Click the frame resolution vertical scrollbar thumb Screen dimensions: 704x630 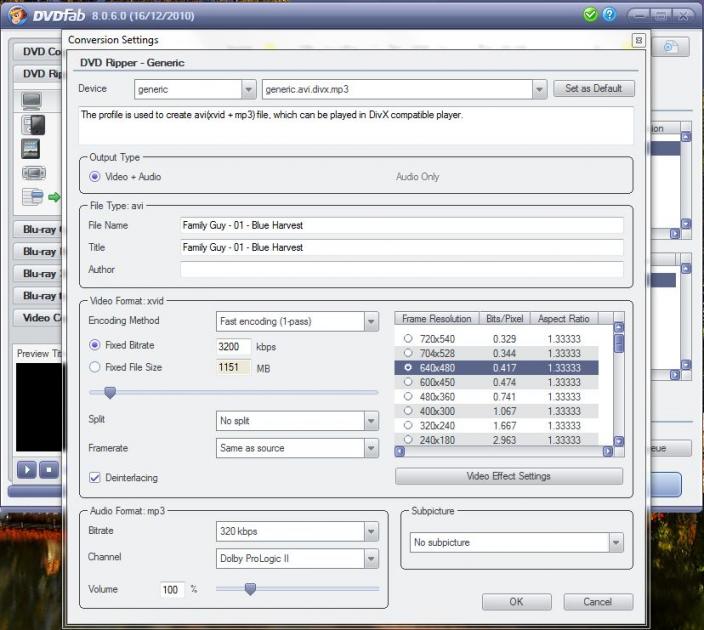click(619, 343)
